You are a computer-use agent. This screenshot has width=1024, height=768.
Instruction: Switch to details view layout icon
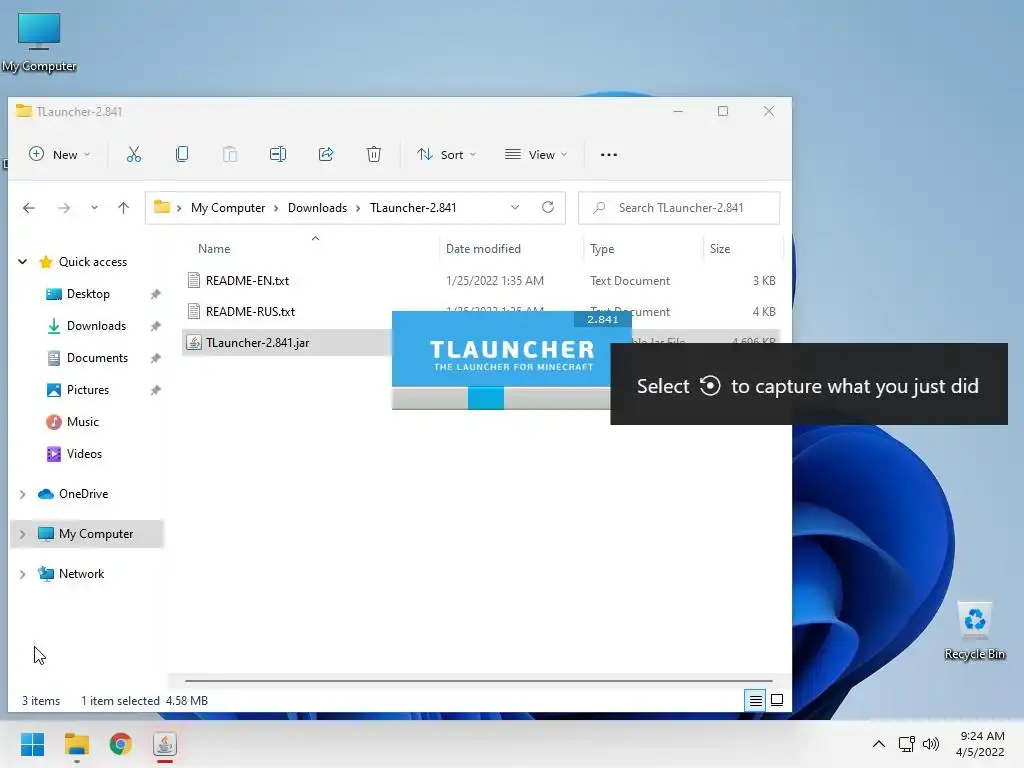click(x=756, y=700)
